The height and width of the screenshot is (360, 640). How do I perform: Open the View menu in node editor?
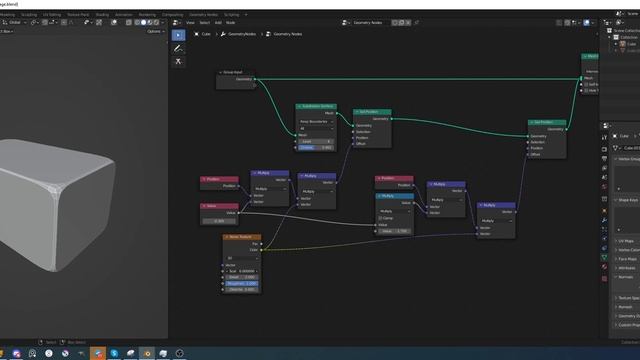190,22
